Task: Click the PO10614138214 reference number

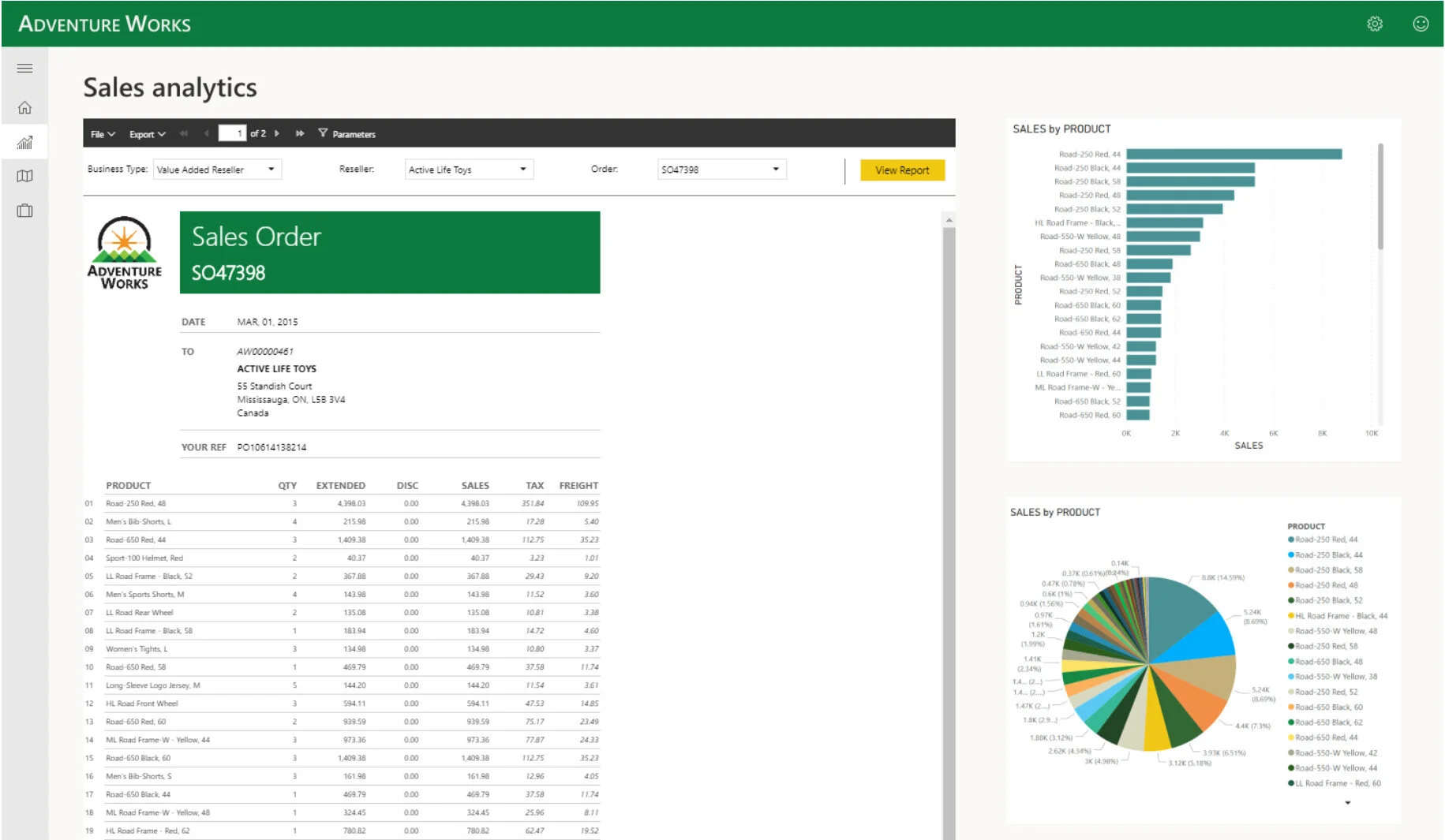Action: click(x=271, y=447)
